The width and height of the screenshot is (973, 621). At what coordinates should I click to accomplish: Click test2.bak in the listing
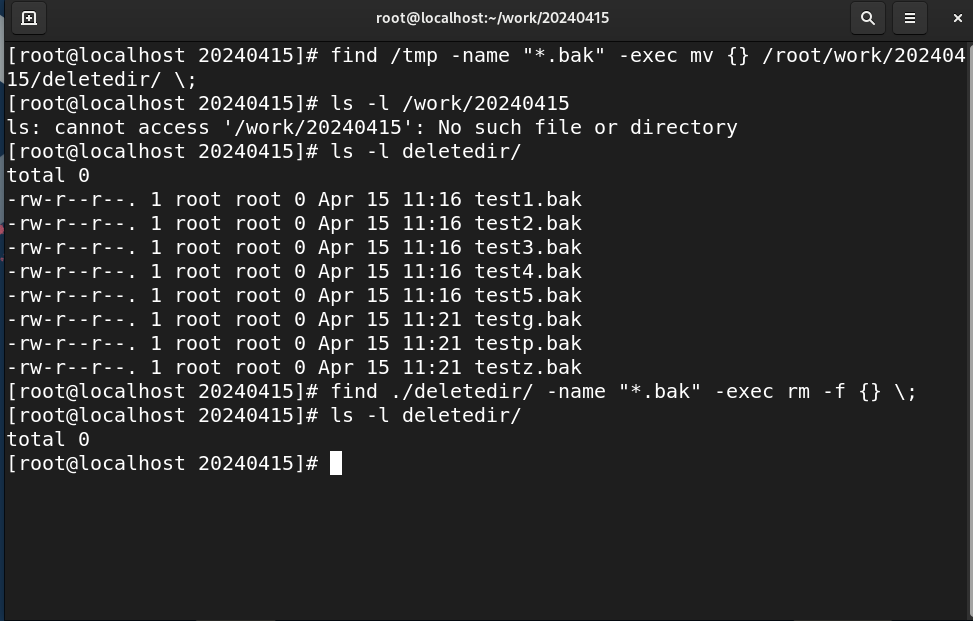[528, 223]
